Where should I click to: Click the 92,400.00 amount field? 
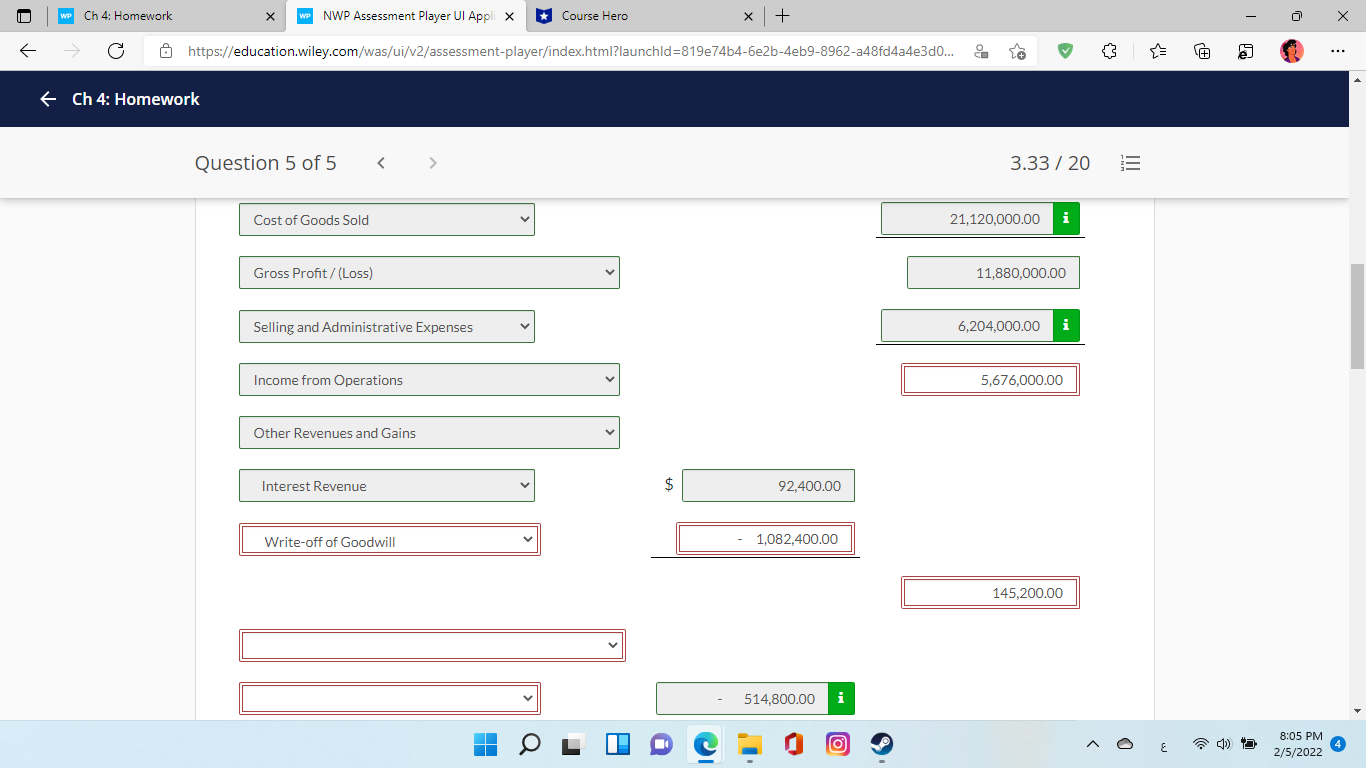click(x=768, y=486)
